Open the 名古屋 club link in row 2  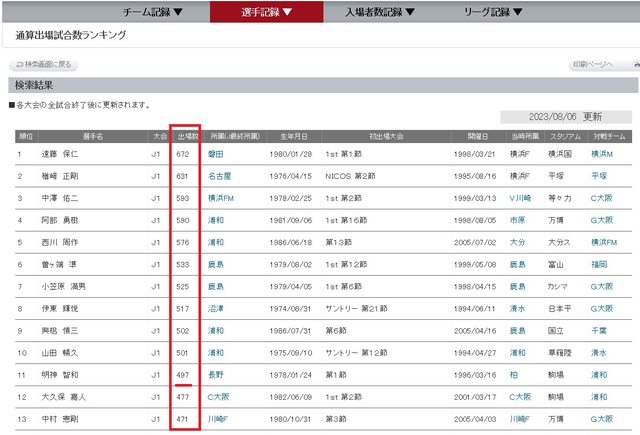point(218,177)
